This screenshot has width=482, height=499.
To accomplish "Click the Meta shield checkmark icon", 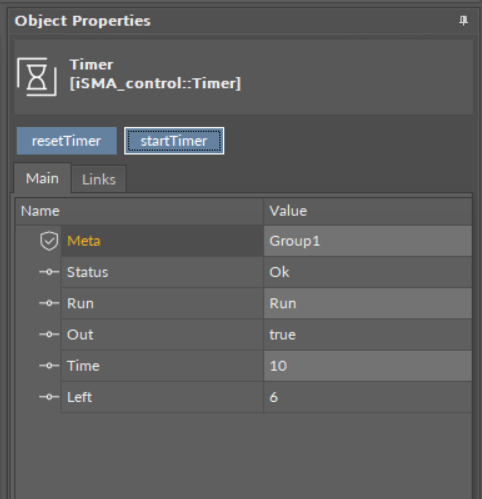I will [49, 241].
